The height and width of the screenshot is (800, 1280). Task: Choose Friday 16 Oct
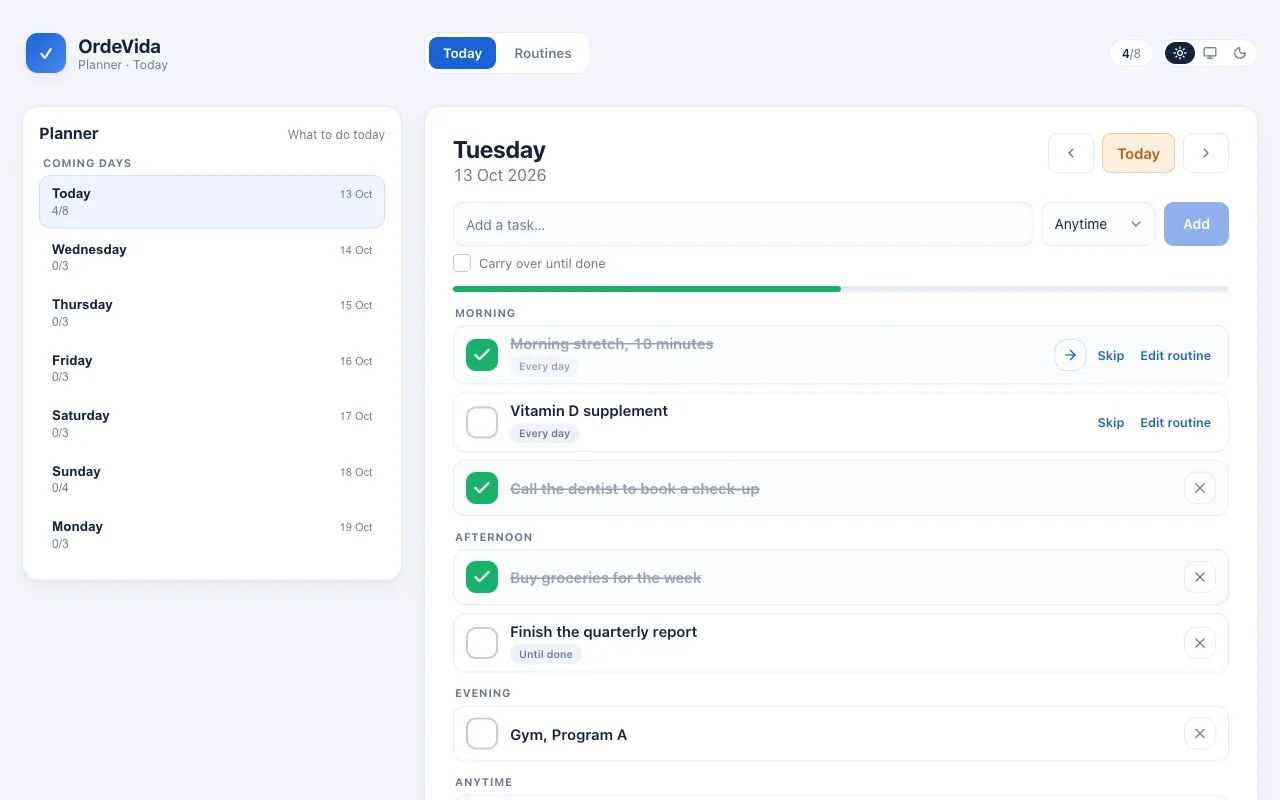(212, 368)
